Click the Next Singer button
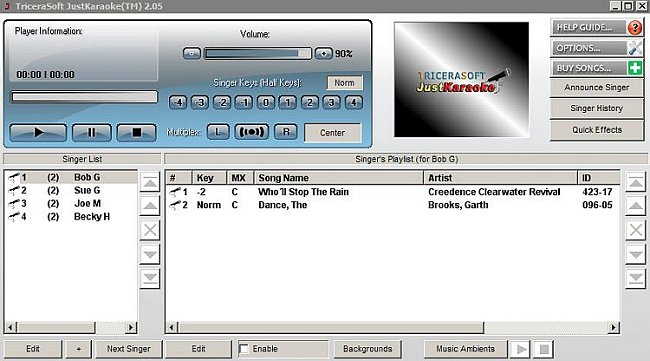Image resolution: width=650 pixels, height=361 pixels. point(129,349)
